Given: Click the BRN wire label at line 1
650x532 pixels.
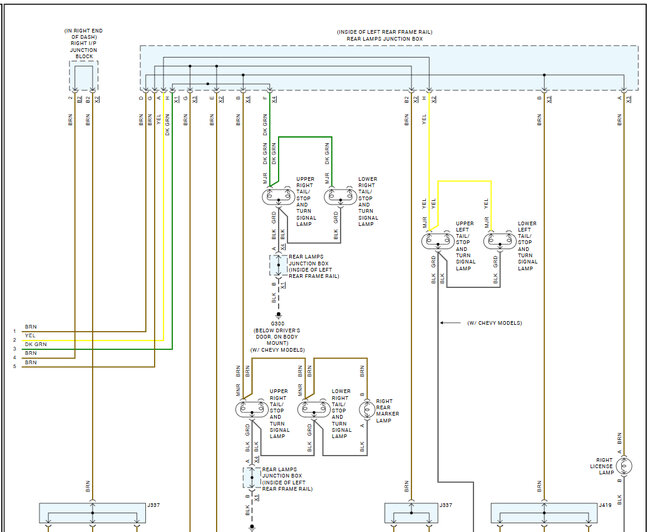Looking at the screenshot, I should tap(30, 327).
